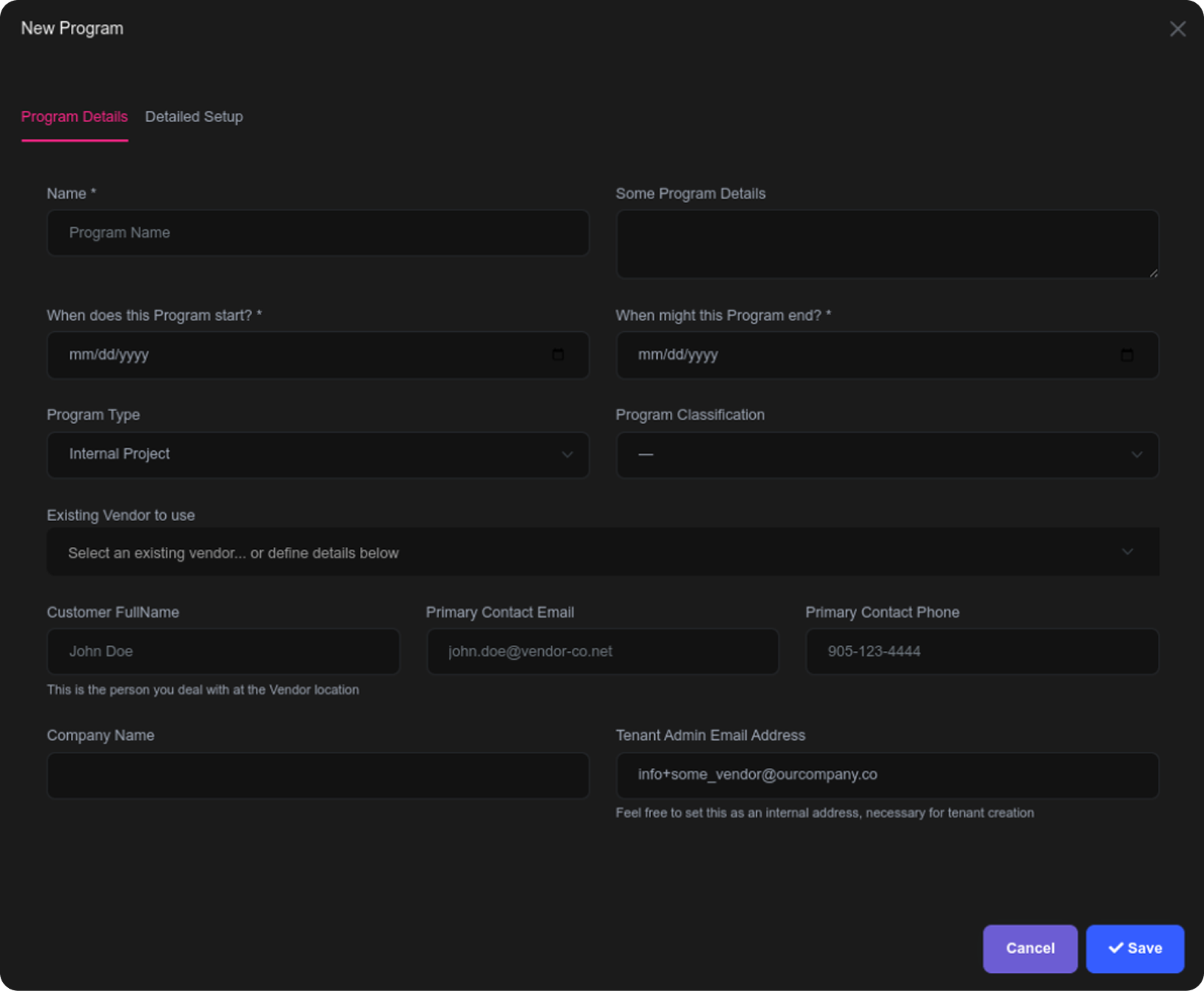Viewport: 1204px width, 991px height.
Task: Click into Some Program Details text area
Action: click(886, 244)
